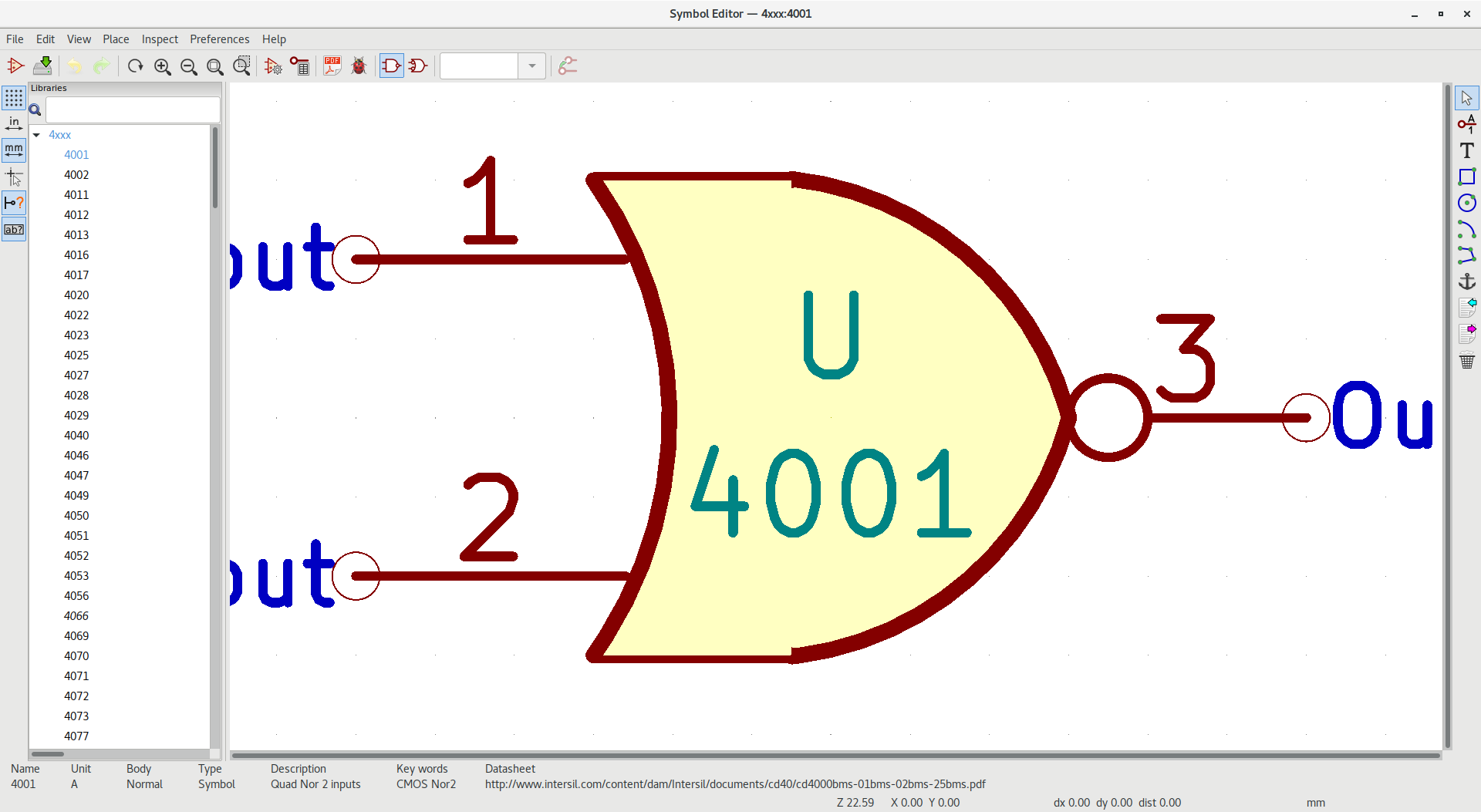1481x812 pixels.
Task: Select symbol 4011 in the library list
Action: click(76, 195)
